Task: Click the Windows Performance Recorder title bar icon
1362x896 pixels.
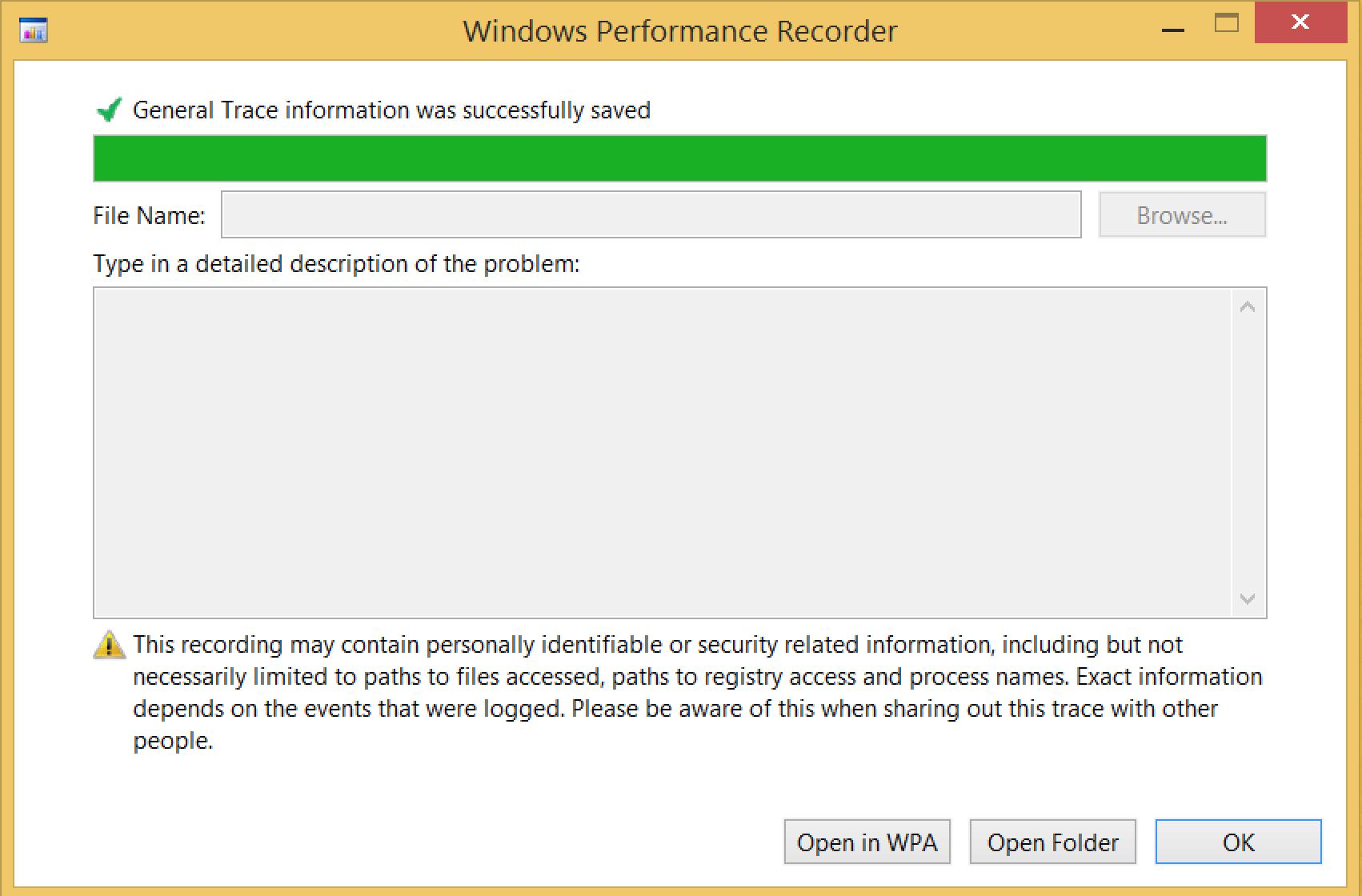Action: [32, 30]
